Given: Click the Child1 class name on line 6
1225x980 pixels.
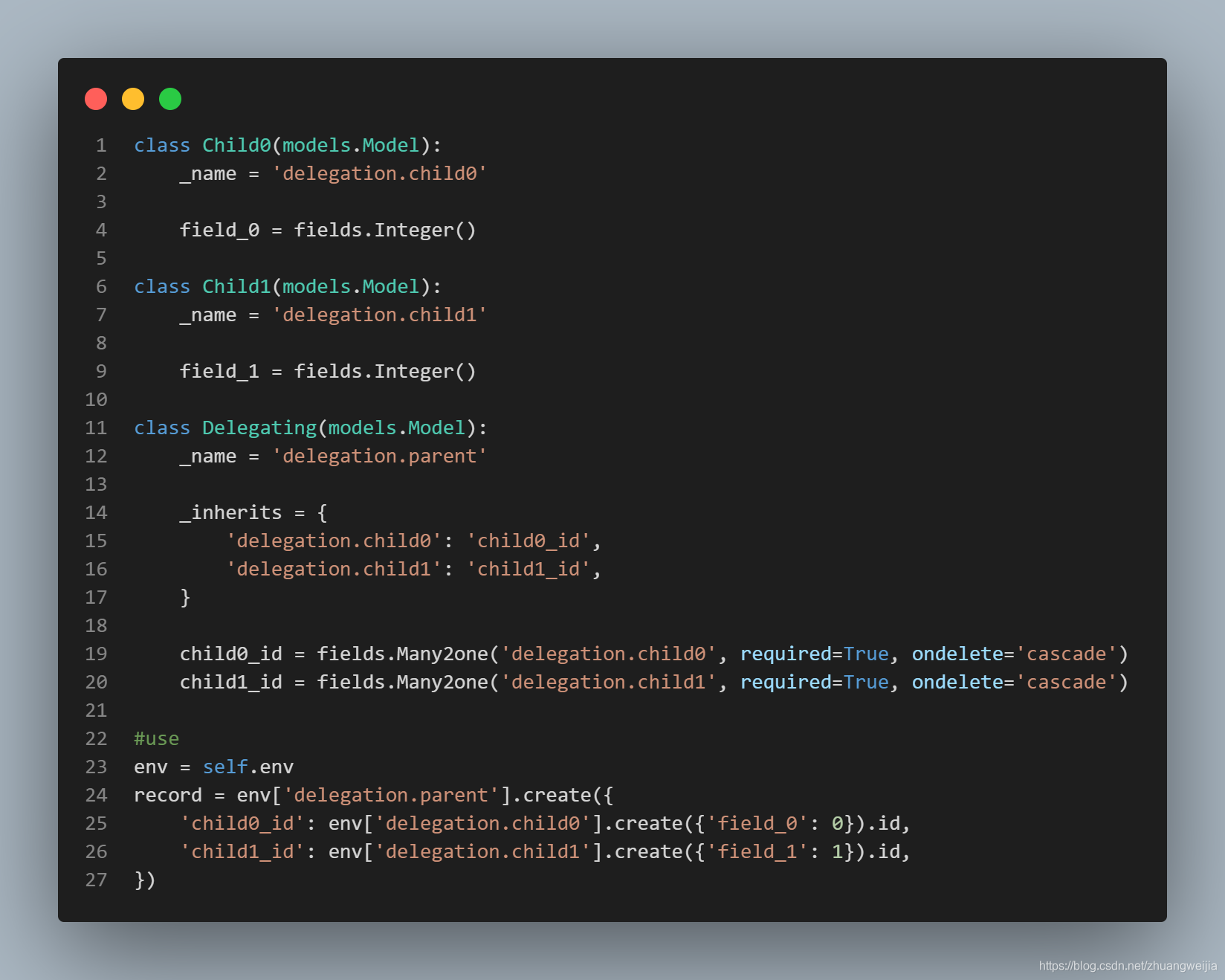Looking at the screenshot, I should (x=236, y=286).
